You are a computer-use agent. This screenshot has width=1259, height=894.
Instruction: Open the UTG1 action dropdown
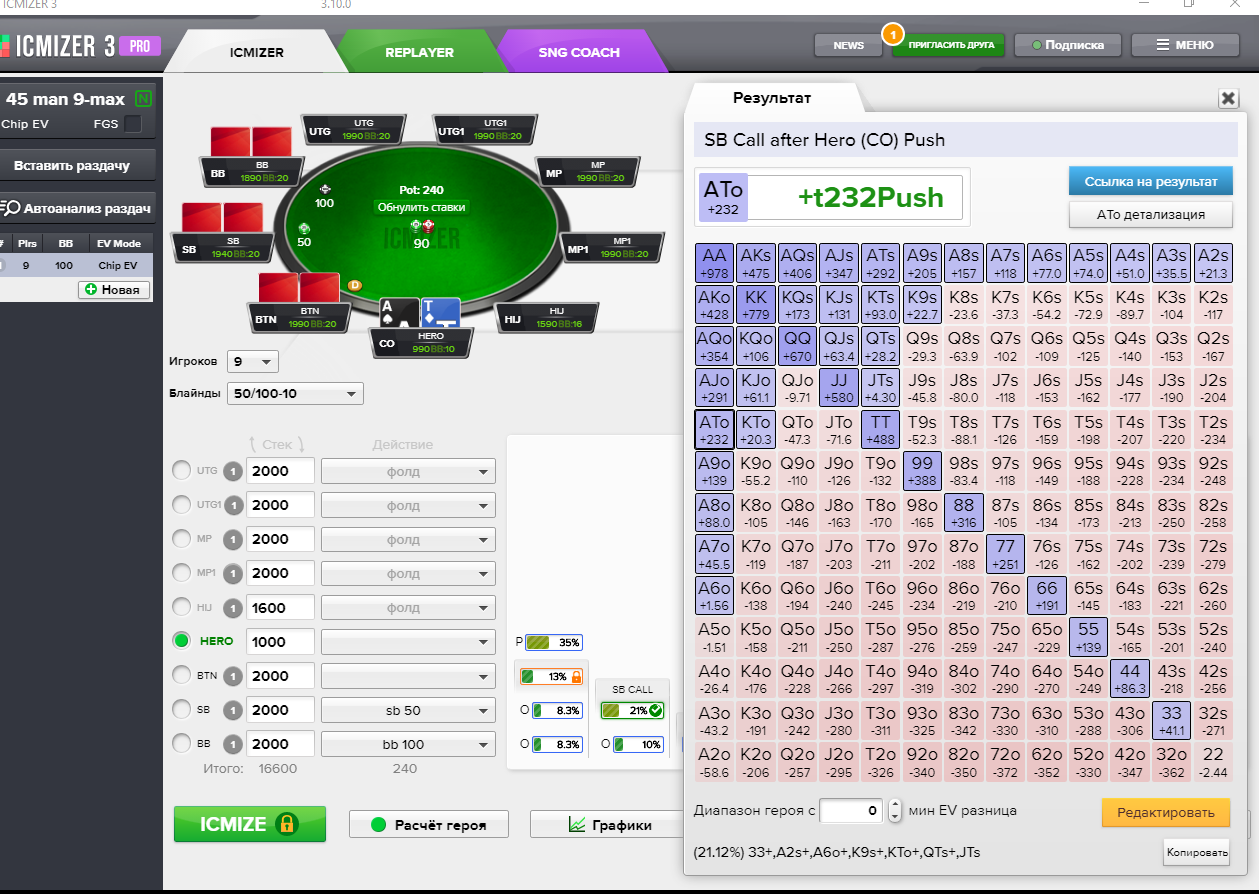pos(408,505)
